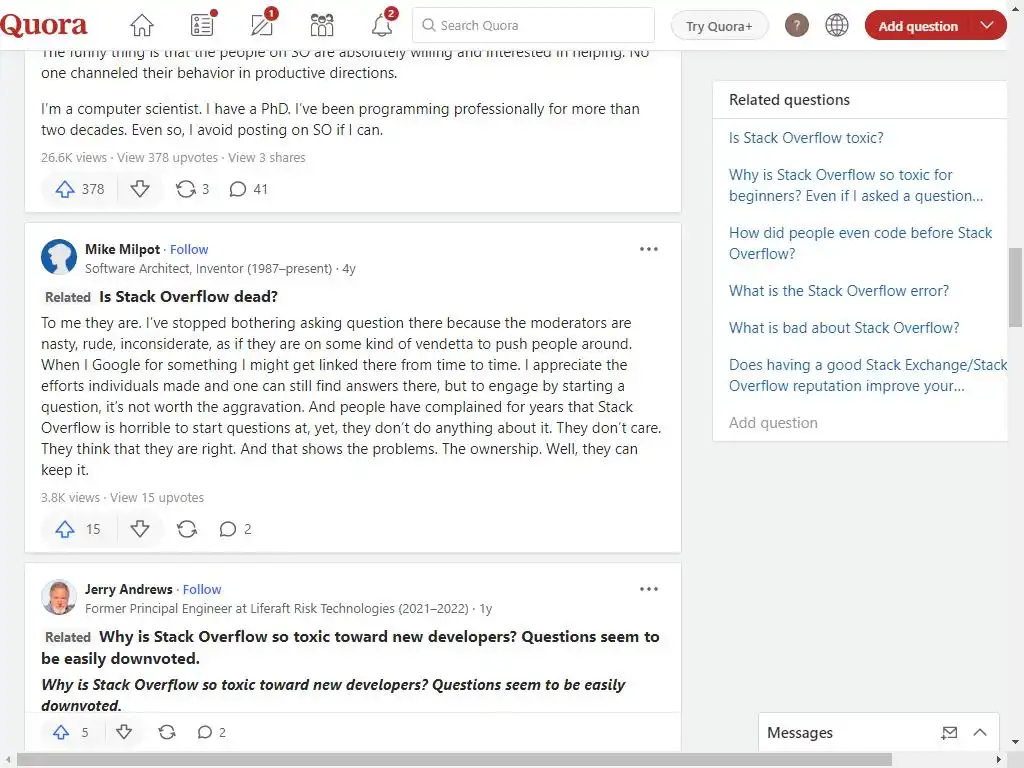Click the '4y' timestamp on Mike Milpot's answer
1024x768 pixels.
click(349, 268)
